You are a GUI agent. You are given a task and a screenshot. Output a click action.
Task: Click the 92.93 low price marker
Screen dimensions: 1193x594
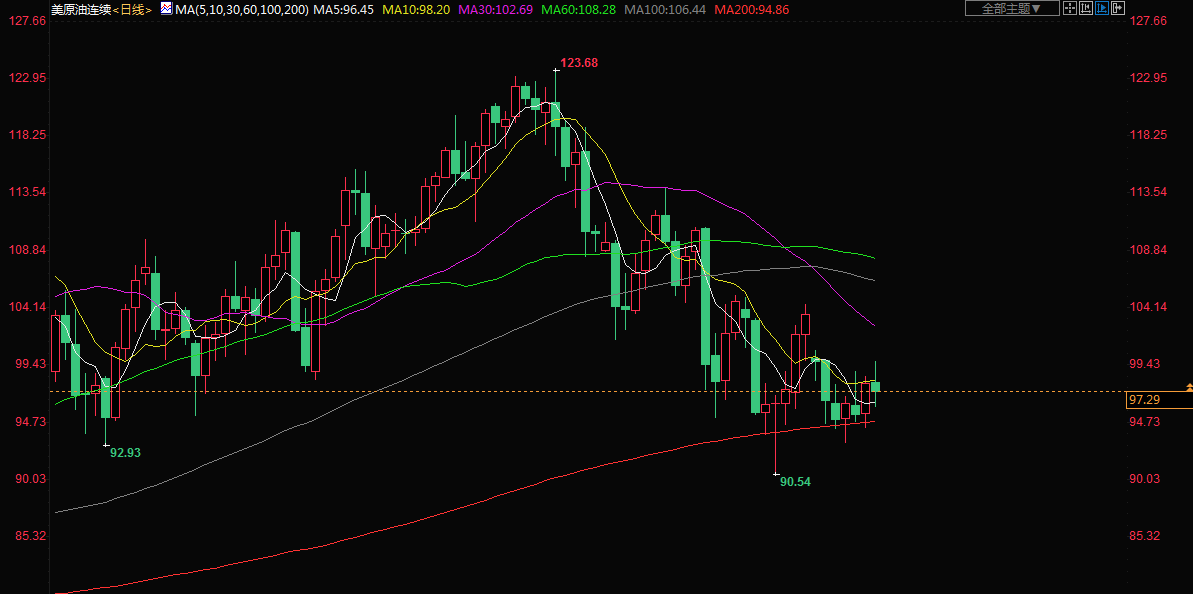[125, 453]
